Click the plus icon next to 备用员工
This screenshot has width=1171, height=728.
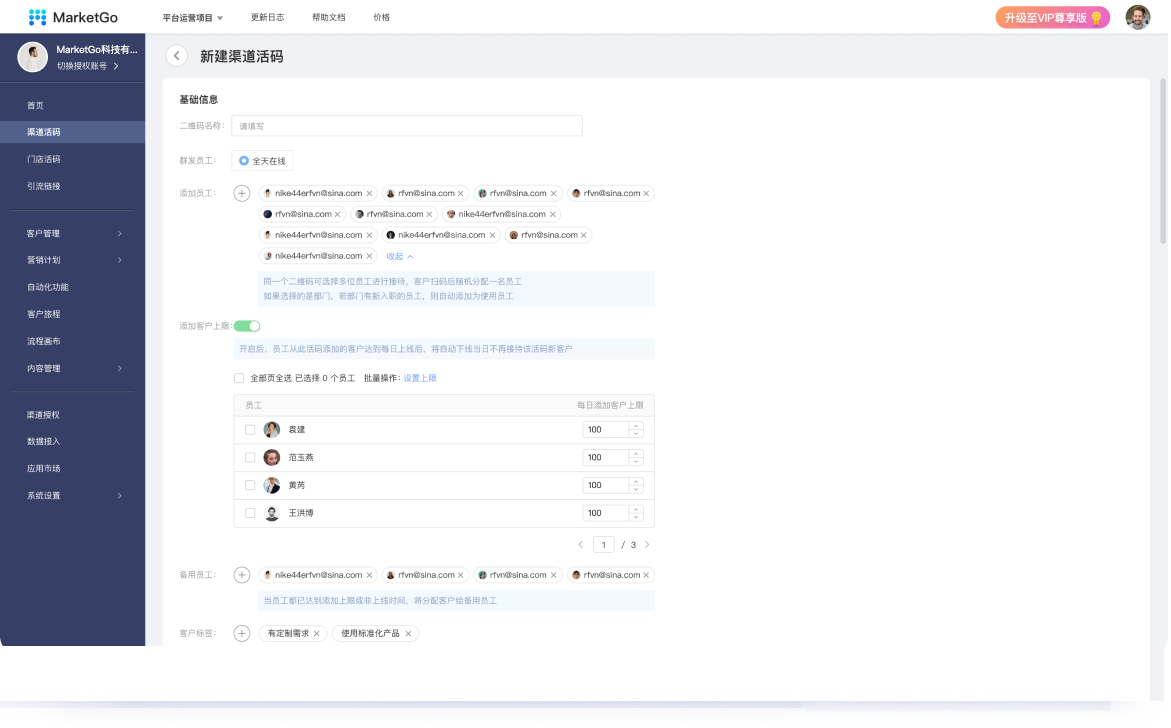point(241,575)
